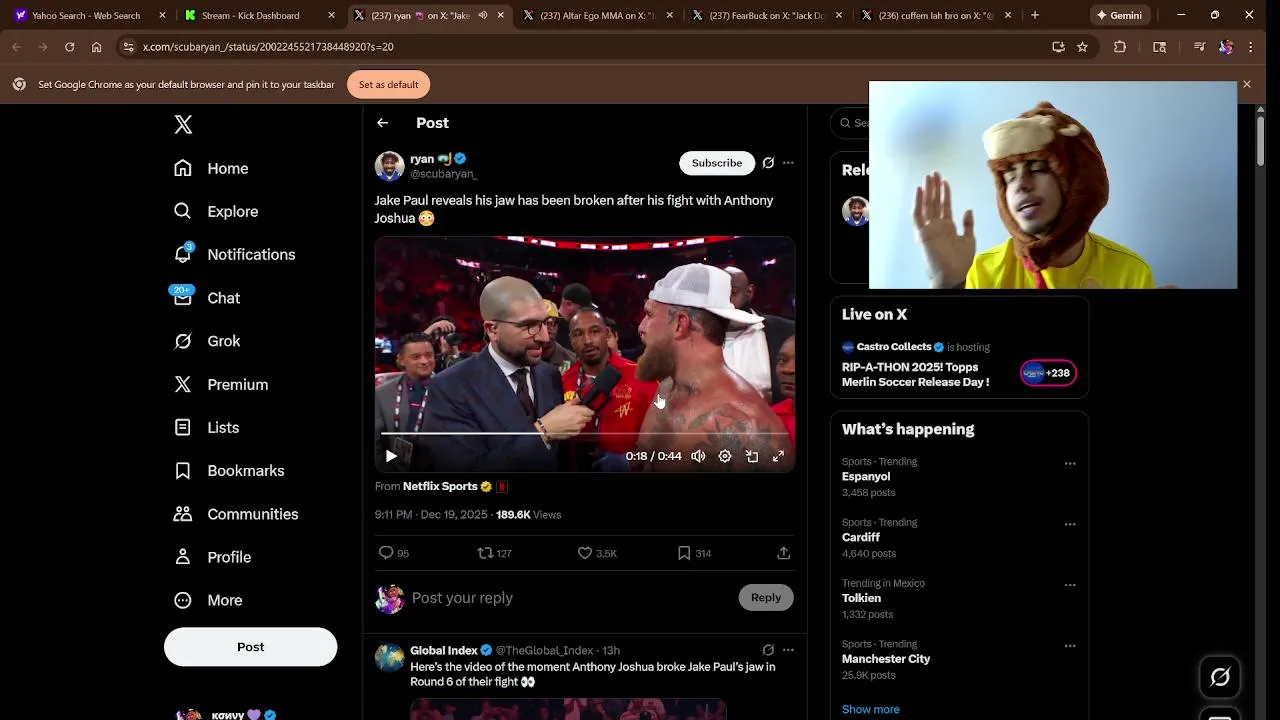Open Communities from the sidebar
1280x720 pixels.
click(236, 513)
